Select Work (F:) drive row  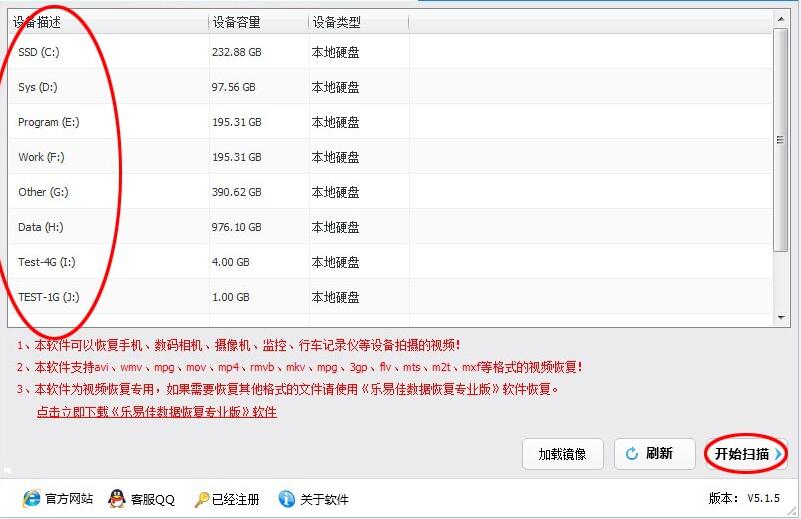[390, 157]
